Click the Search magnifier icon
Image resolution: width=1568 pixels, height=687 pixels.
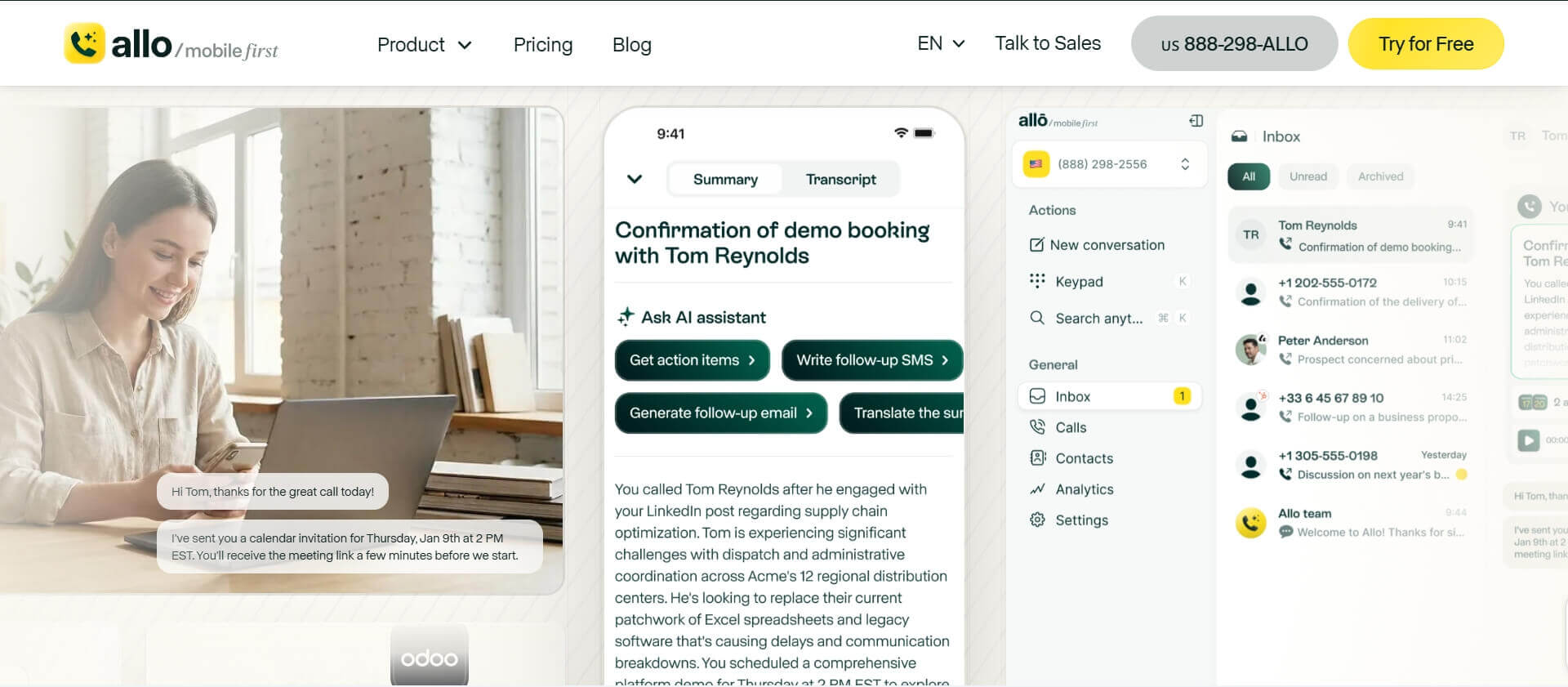coord(1037,318)
